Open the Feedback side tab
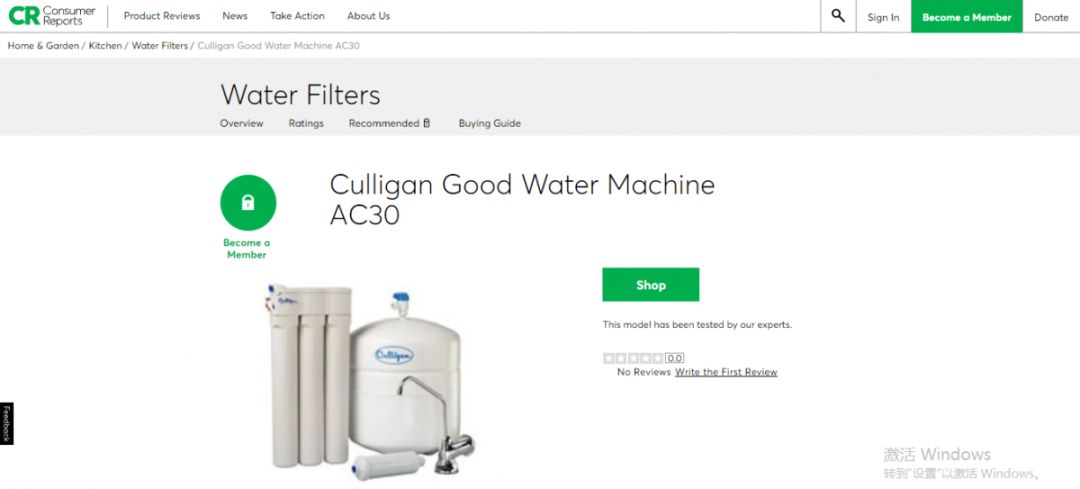Image resolution: width=1080 pixels, height=489 pixels. click(x=6, y=424)
